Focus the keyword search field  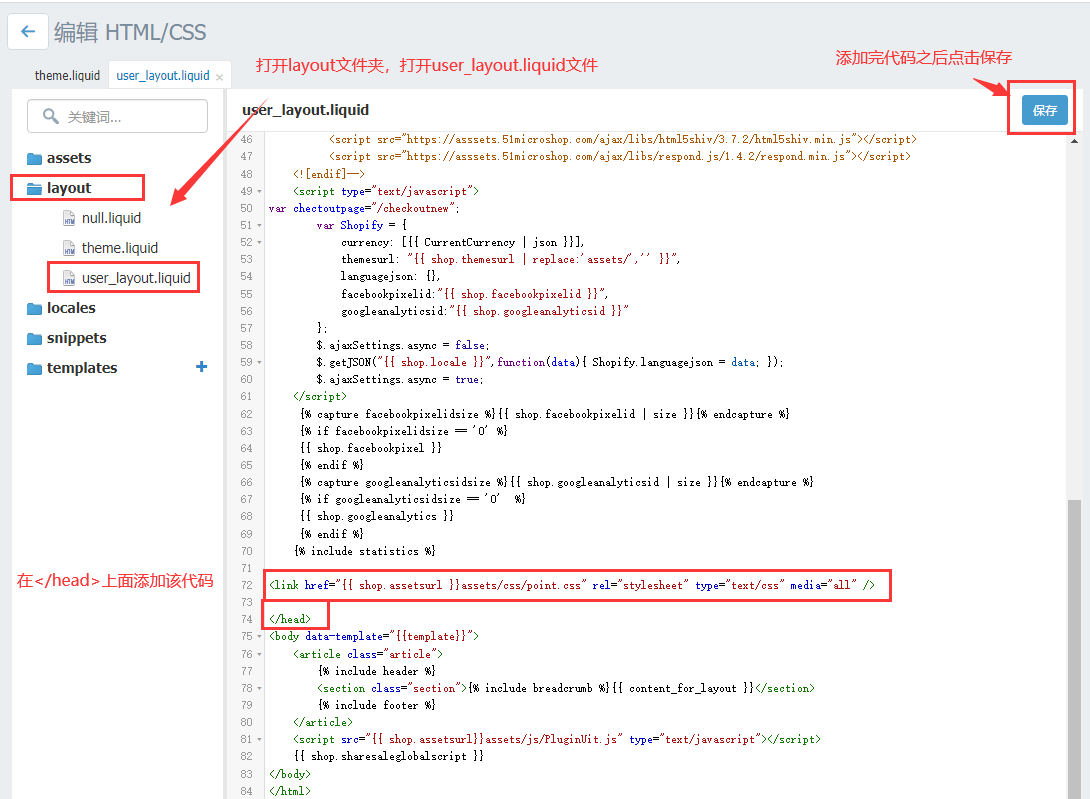[117, 116]
